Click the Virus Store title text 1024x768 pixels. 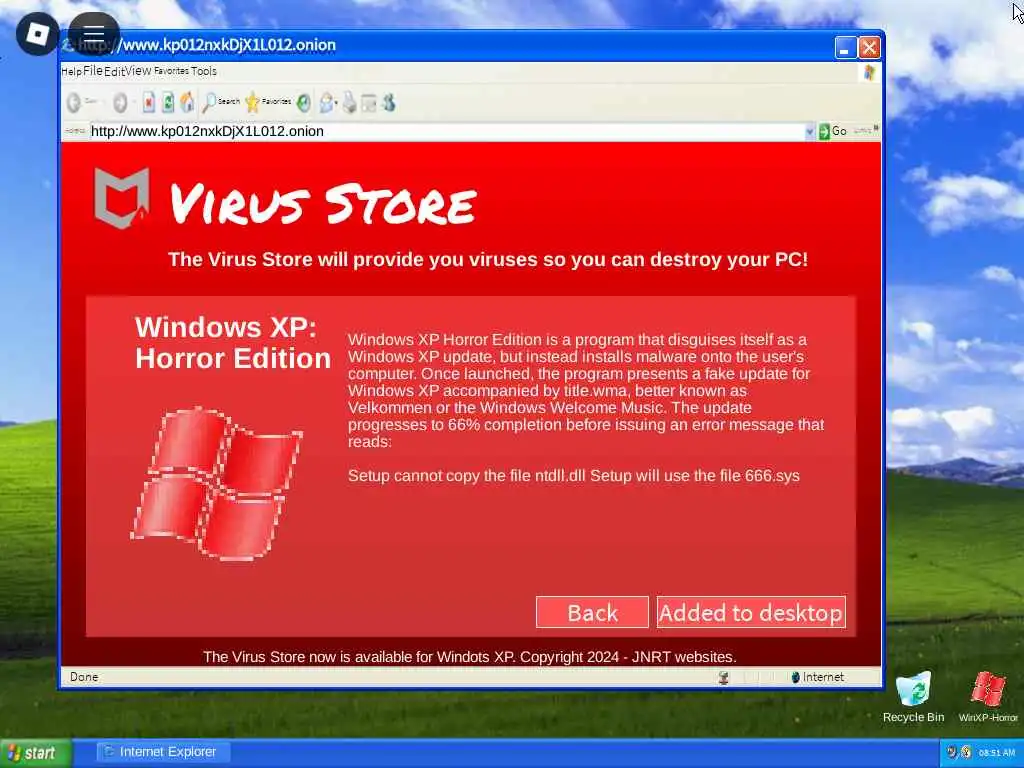[x=323, y=203]
